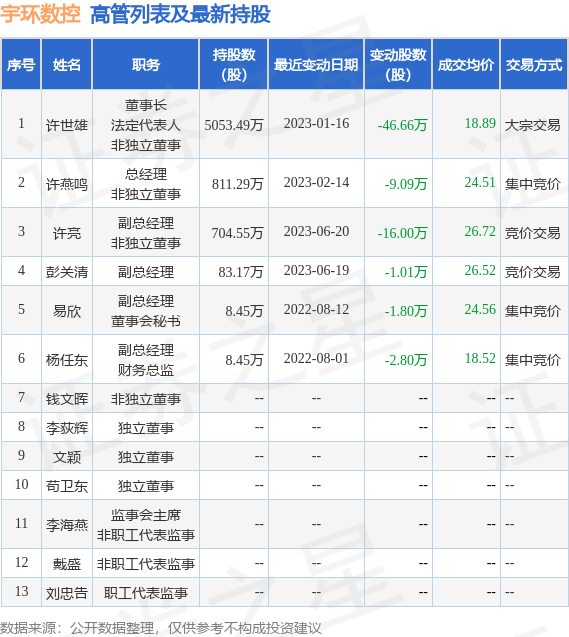Select the change value -9.09万
569x637 pixels.
(406, 184)
